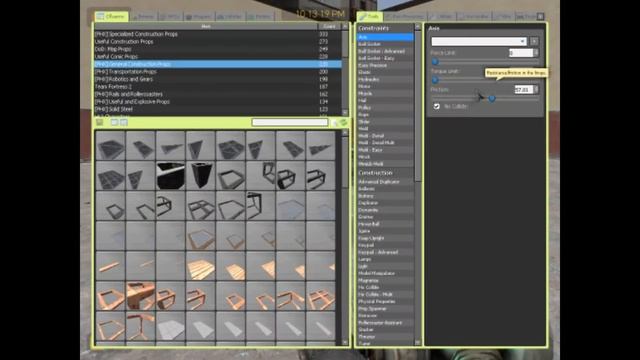Choose Ball Socket - Advanced tool
The width and height of the screenshot is (640, 360).
coord(385,51)
